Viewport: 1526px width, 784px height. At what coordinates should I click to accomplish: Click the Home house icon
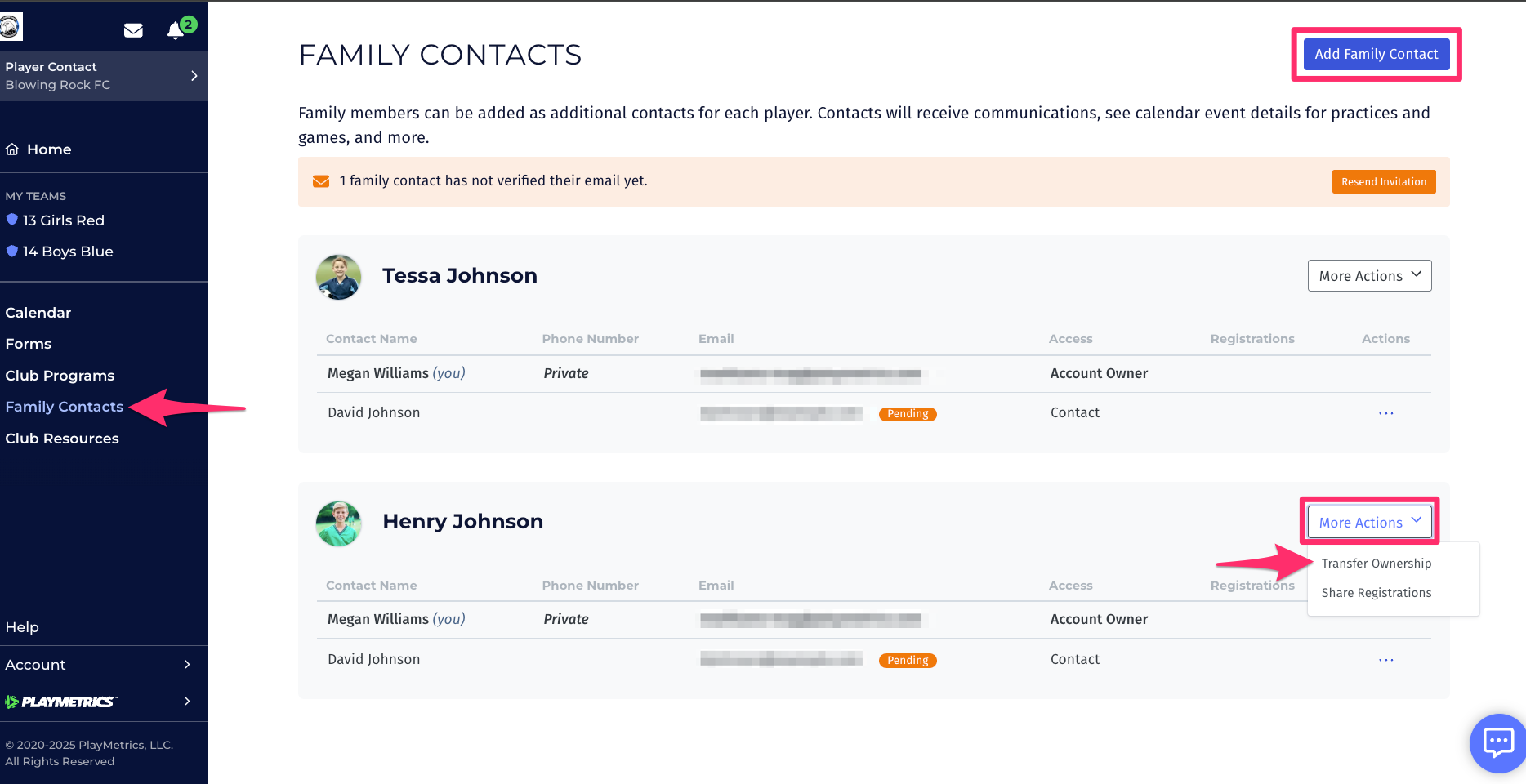point(12,149)
